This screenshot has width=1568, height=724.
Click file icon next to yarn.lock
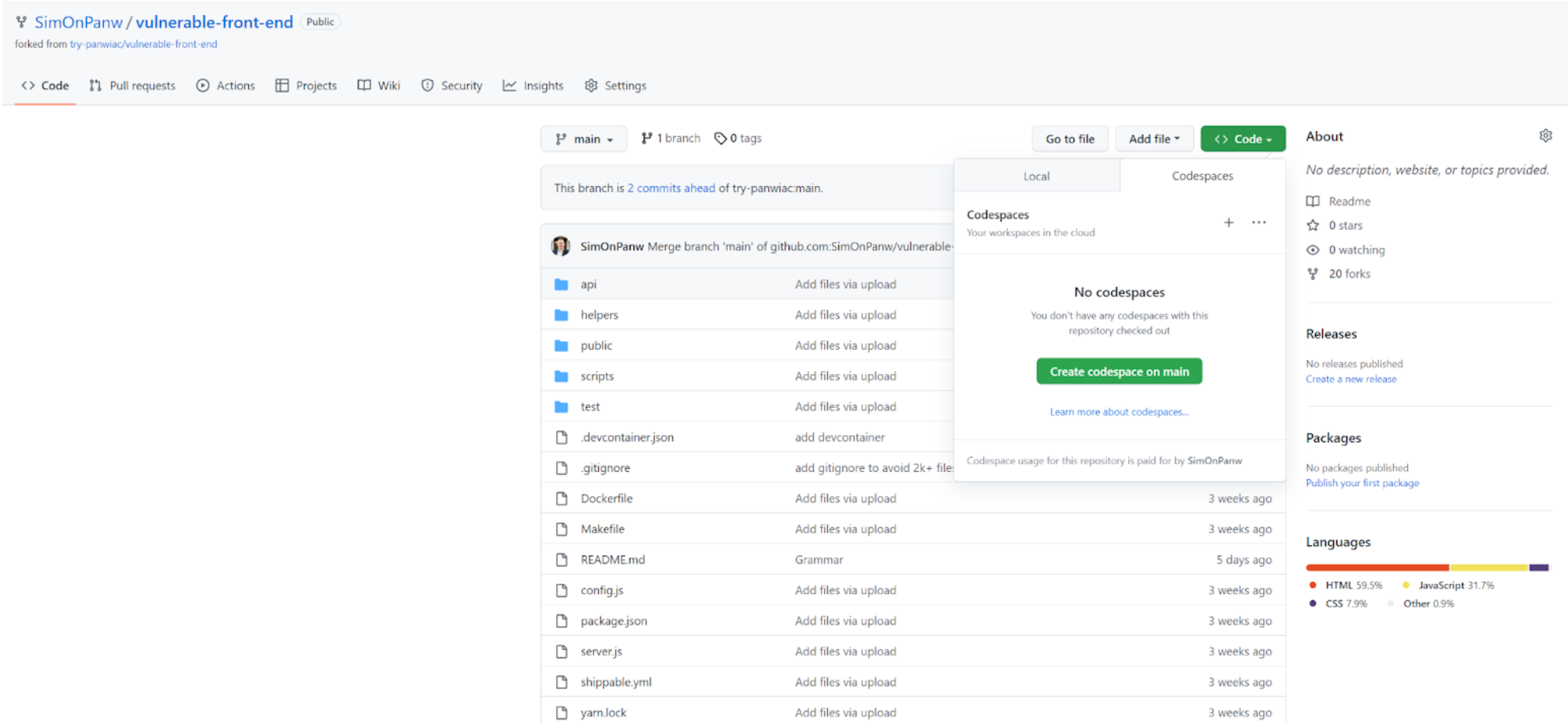(x=561, y=713)
